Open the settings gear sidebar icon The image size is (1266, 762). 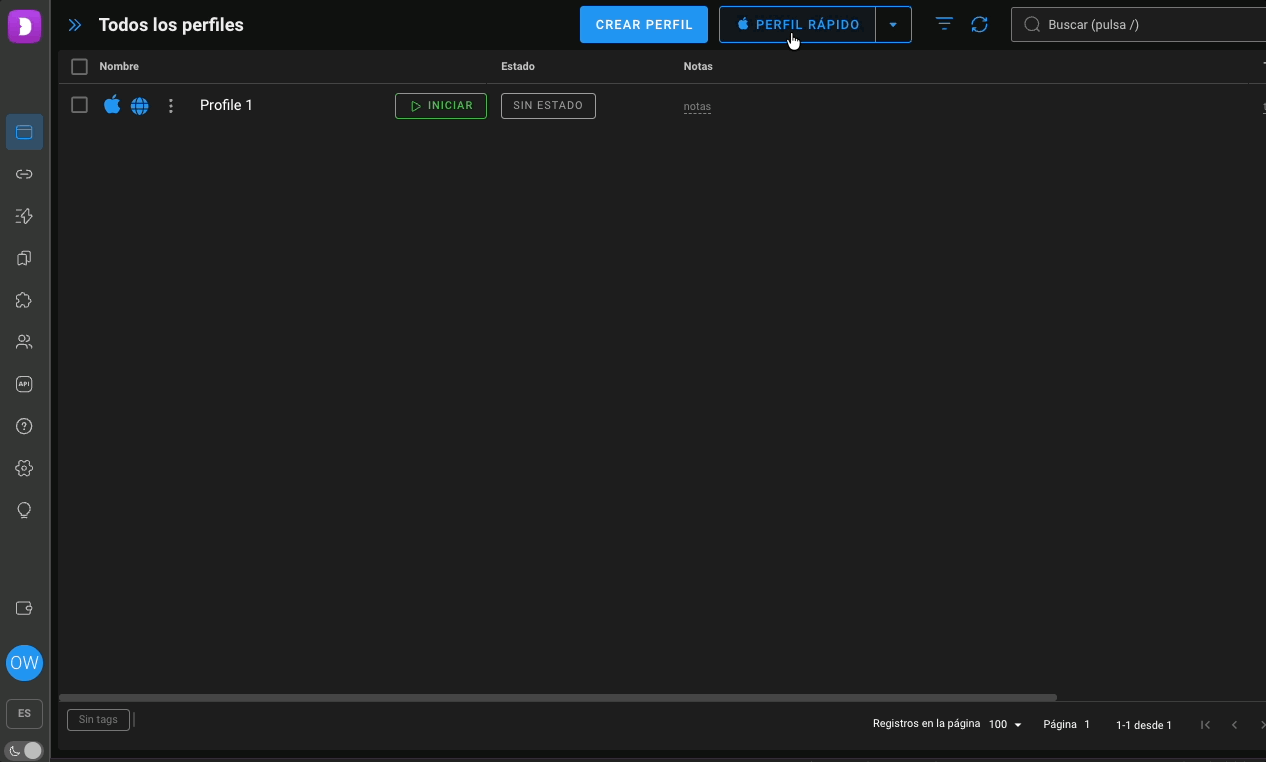point(24,468)
